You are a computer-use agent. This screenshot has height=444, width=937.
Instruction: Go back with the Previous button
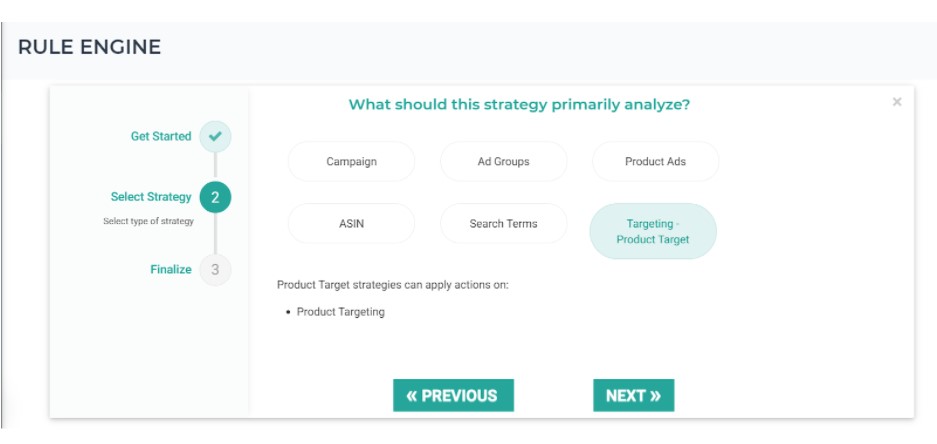tap(453, 395)
